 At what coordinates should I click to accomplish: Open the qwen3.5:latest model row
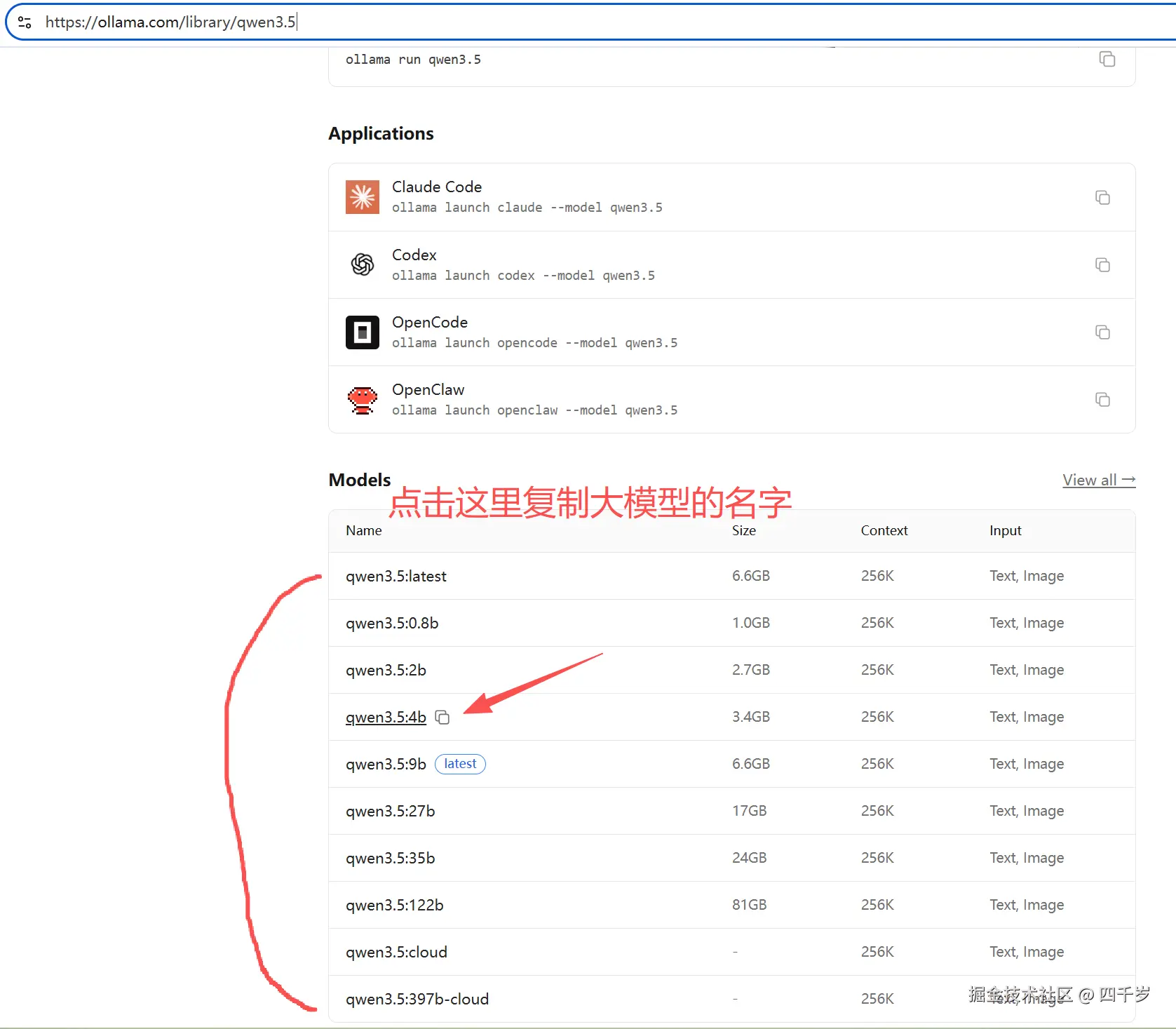pyautogui.click(x=396, y=576)
